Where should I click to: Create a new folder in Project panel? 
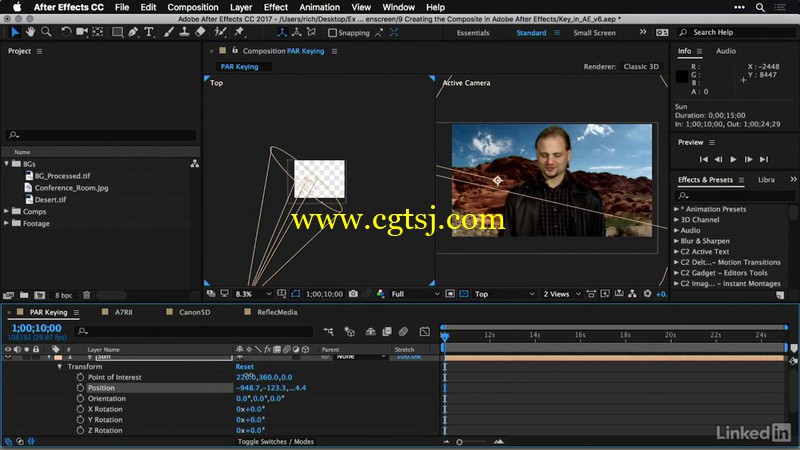point(24,295)
